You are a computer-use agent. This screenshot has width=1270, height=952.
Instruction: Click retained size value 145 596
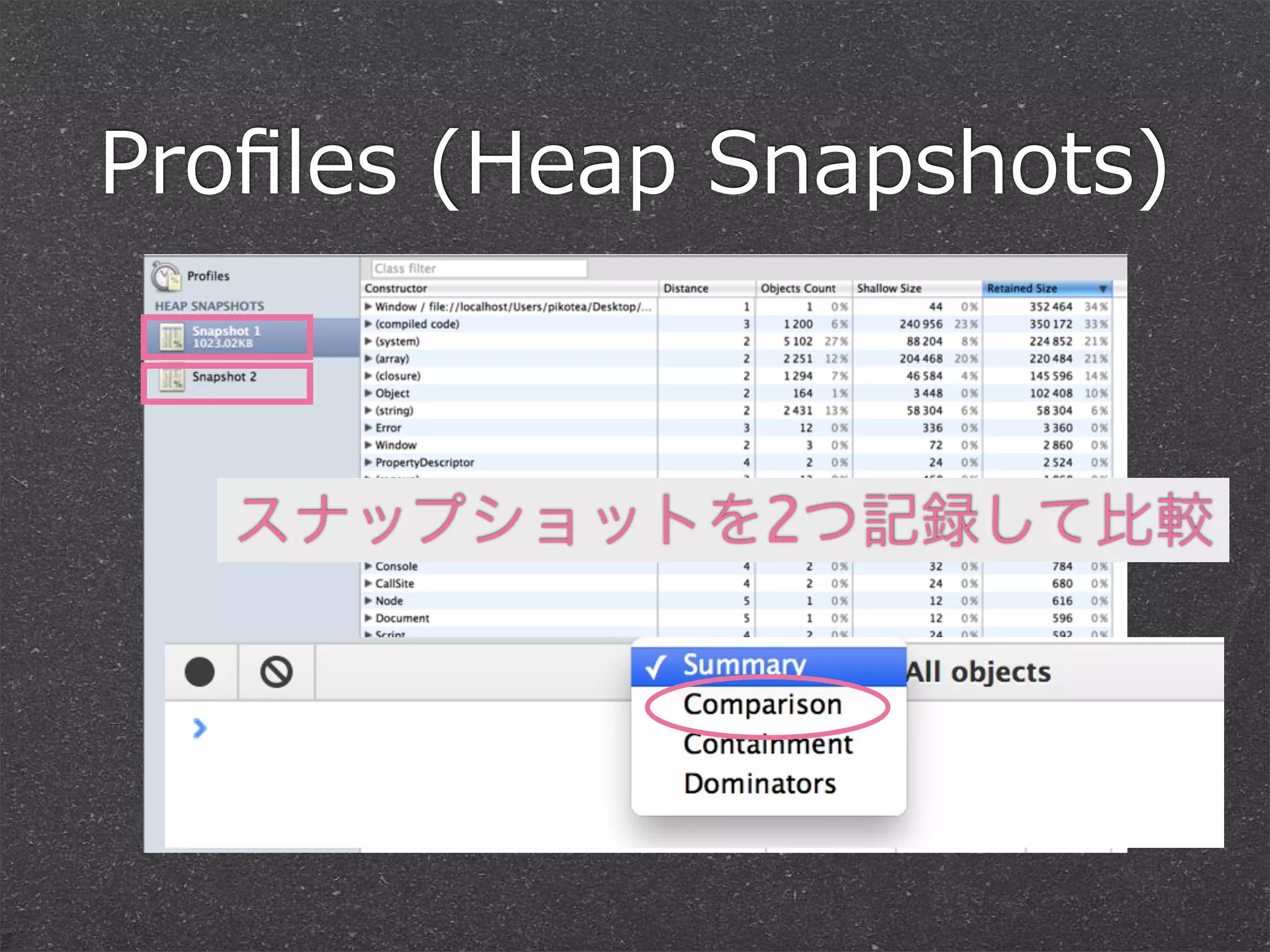pos(1050,376)
